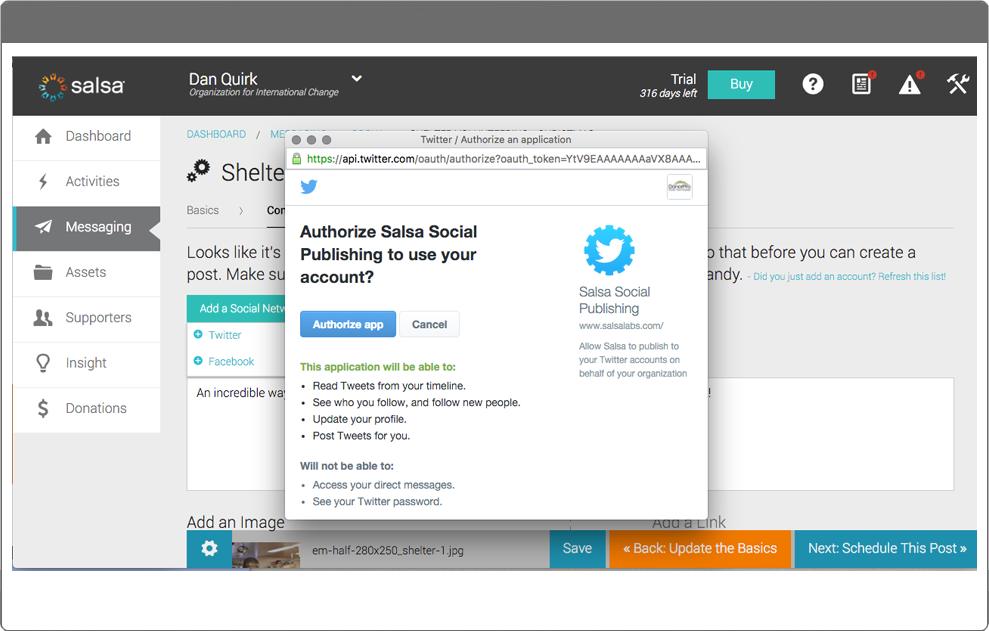Click the Donations dollar sign icon

click(x=43, y=408)
